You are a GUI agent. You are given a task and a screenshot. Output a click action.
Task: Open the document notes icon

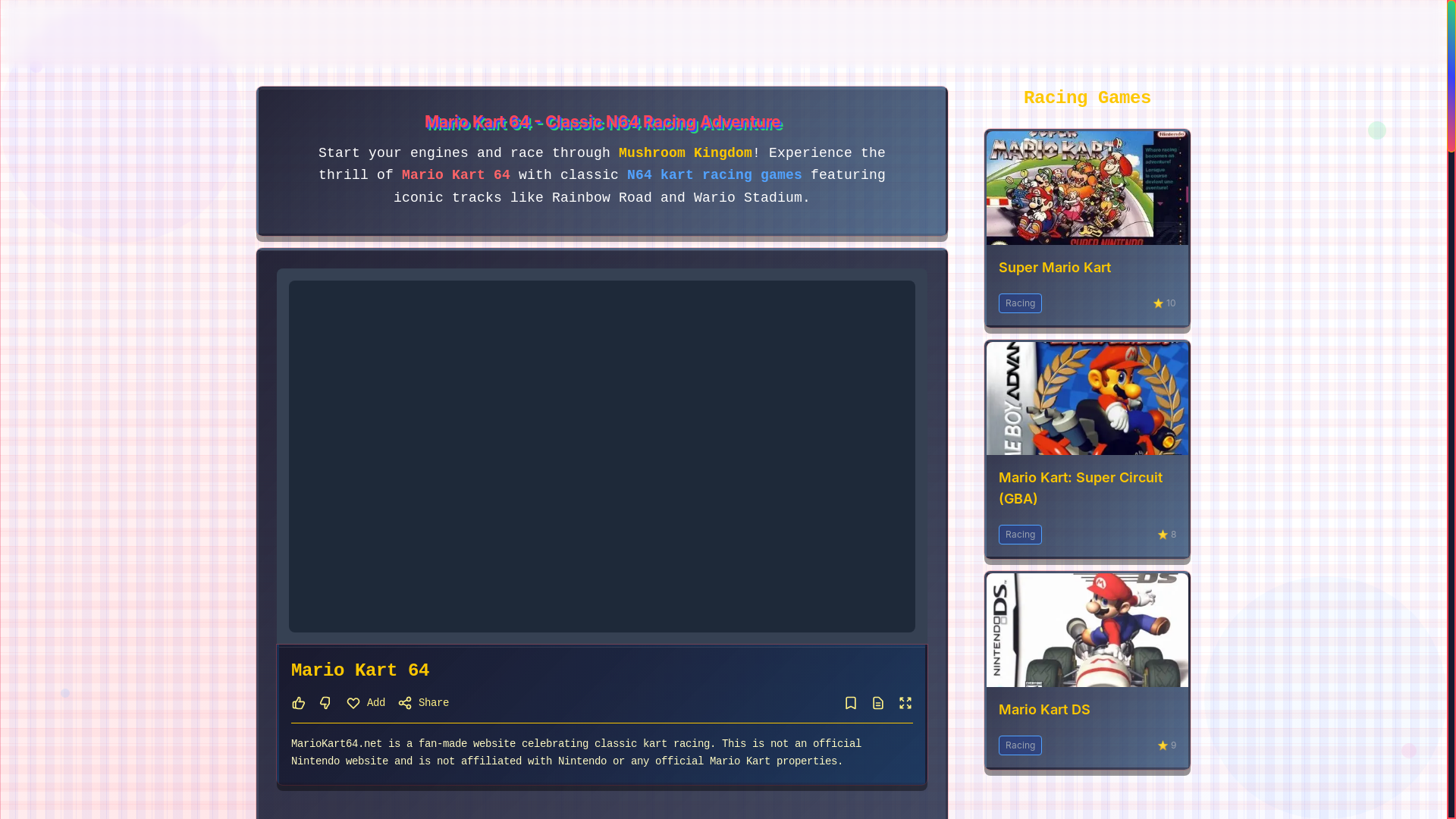click(x=878, y=703)
